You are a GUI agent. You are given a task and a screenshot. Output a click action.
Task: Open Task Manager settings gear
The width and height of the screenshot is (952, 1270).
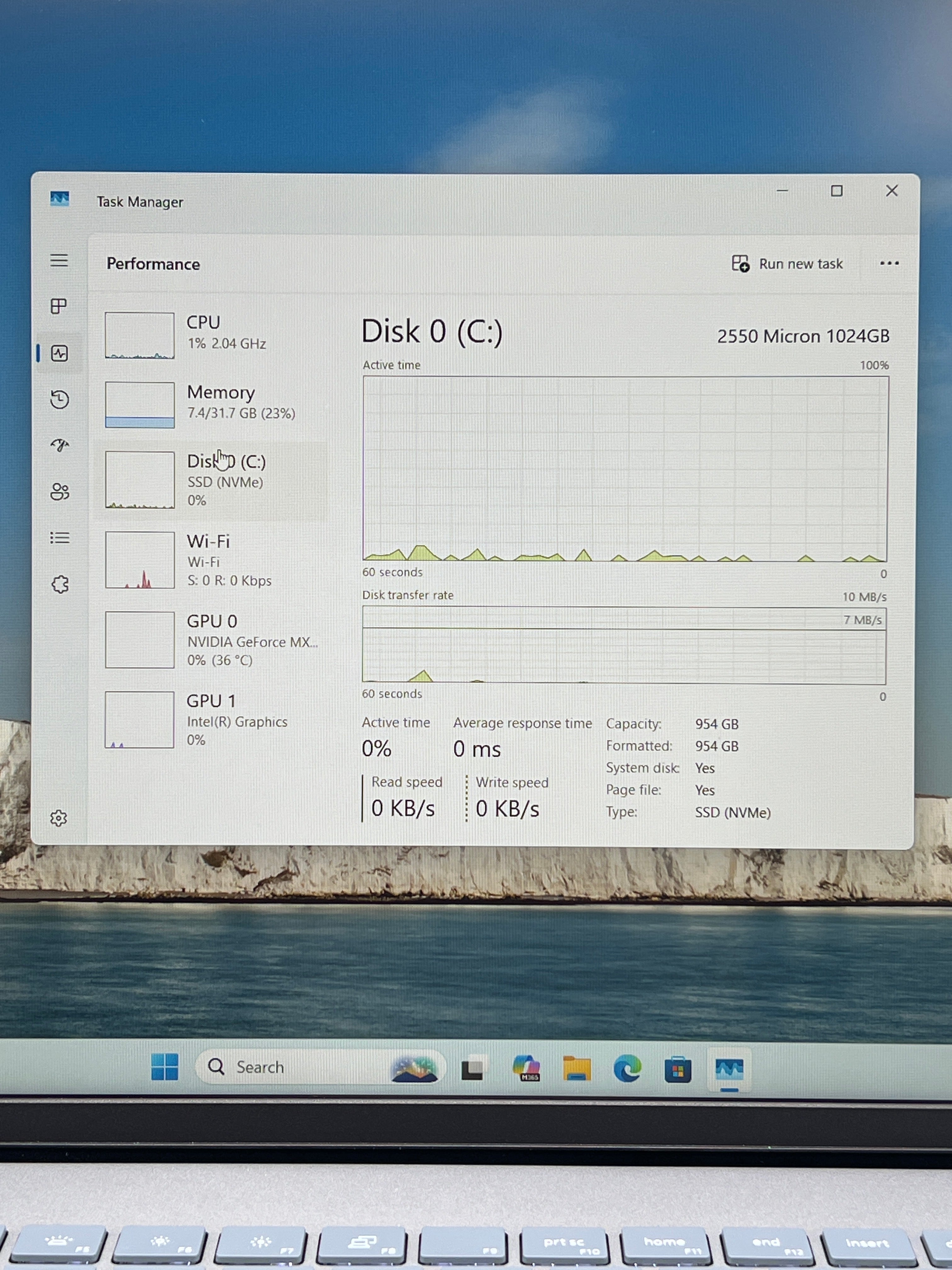point(59,818)
